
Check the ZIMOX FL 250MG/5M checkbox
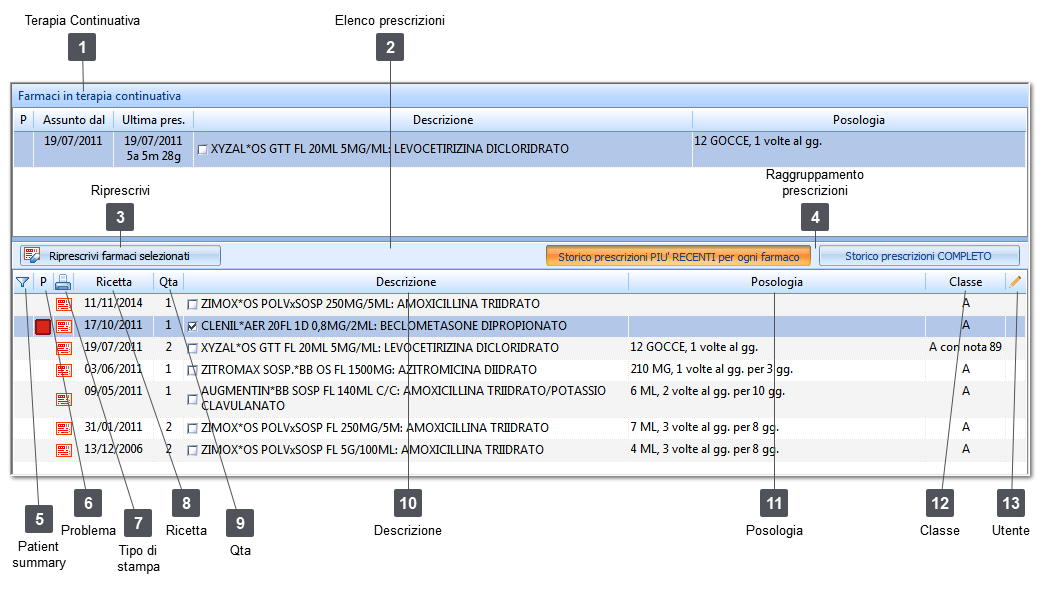click(192, 428)
